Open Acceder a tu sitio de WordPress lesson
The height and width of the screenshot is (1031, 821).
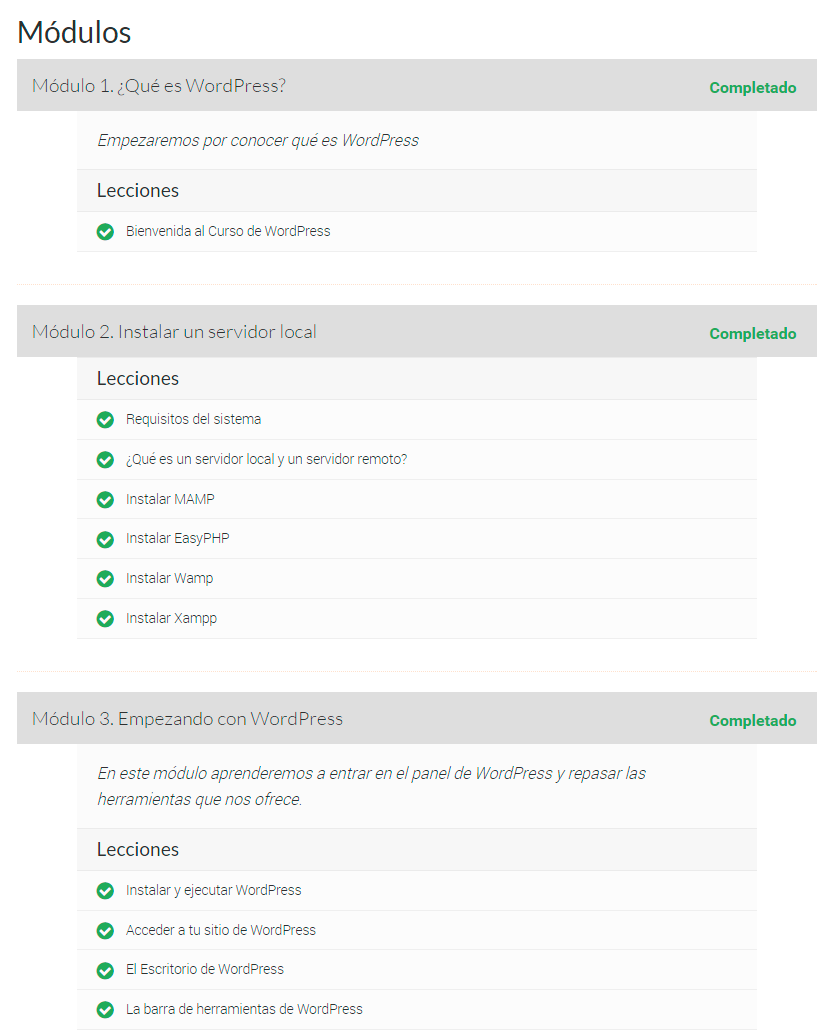(x=221, y=931)
